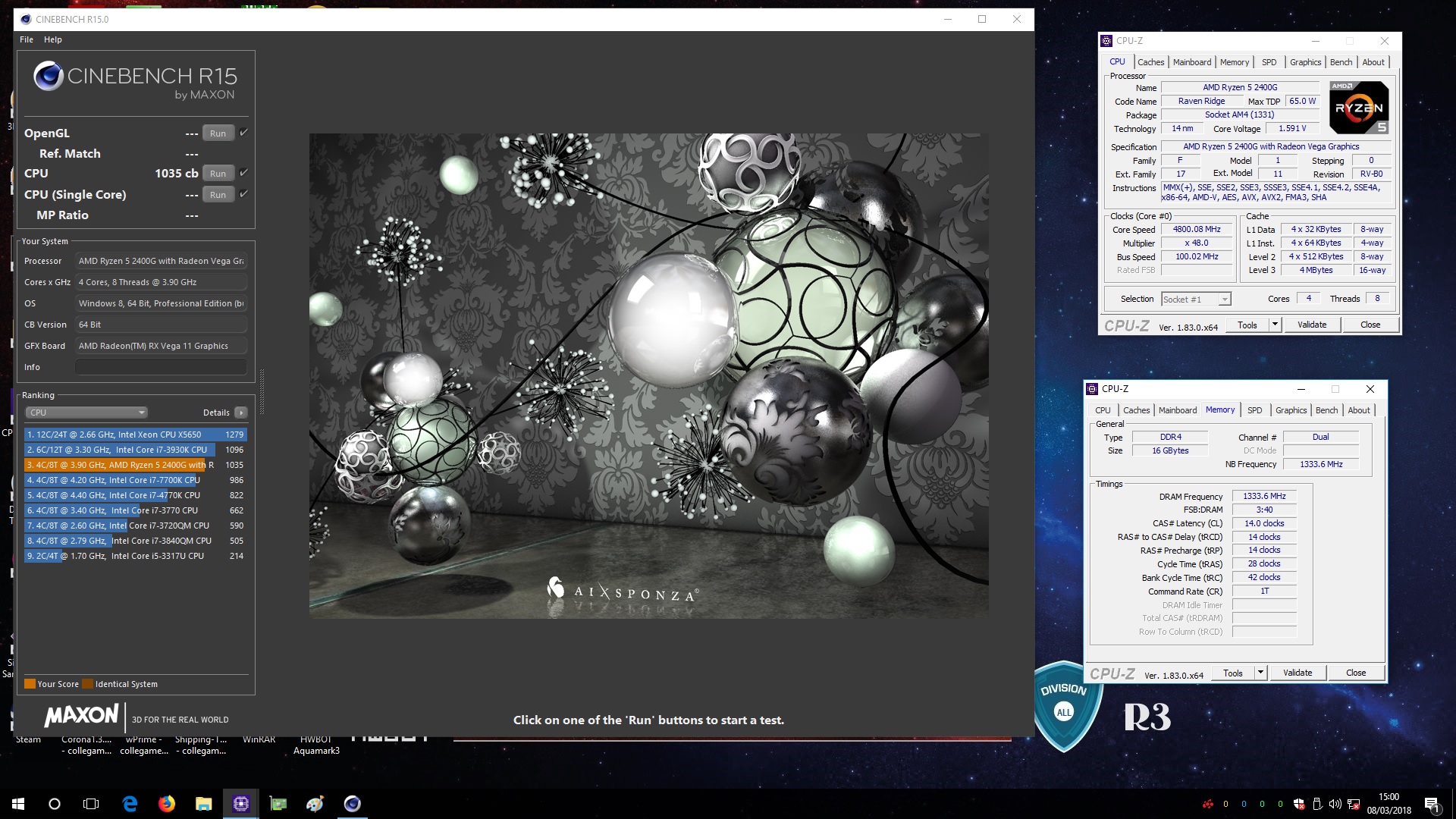Expand ranking Details arrow button

[240, 413]
